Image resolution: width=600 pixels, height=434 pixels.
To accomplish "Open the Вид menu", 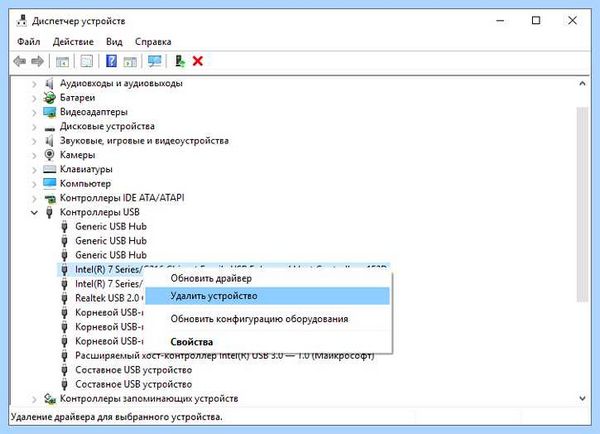I will (114, 42).
